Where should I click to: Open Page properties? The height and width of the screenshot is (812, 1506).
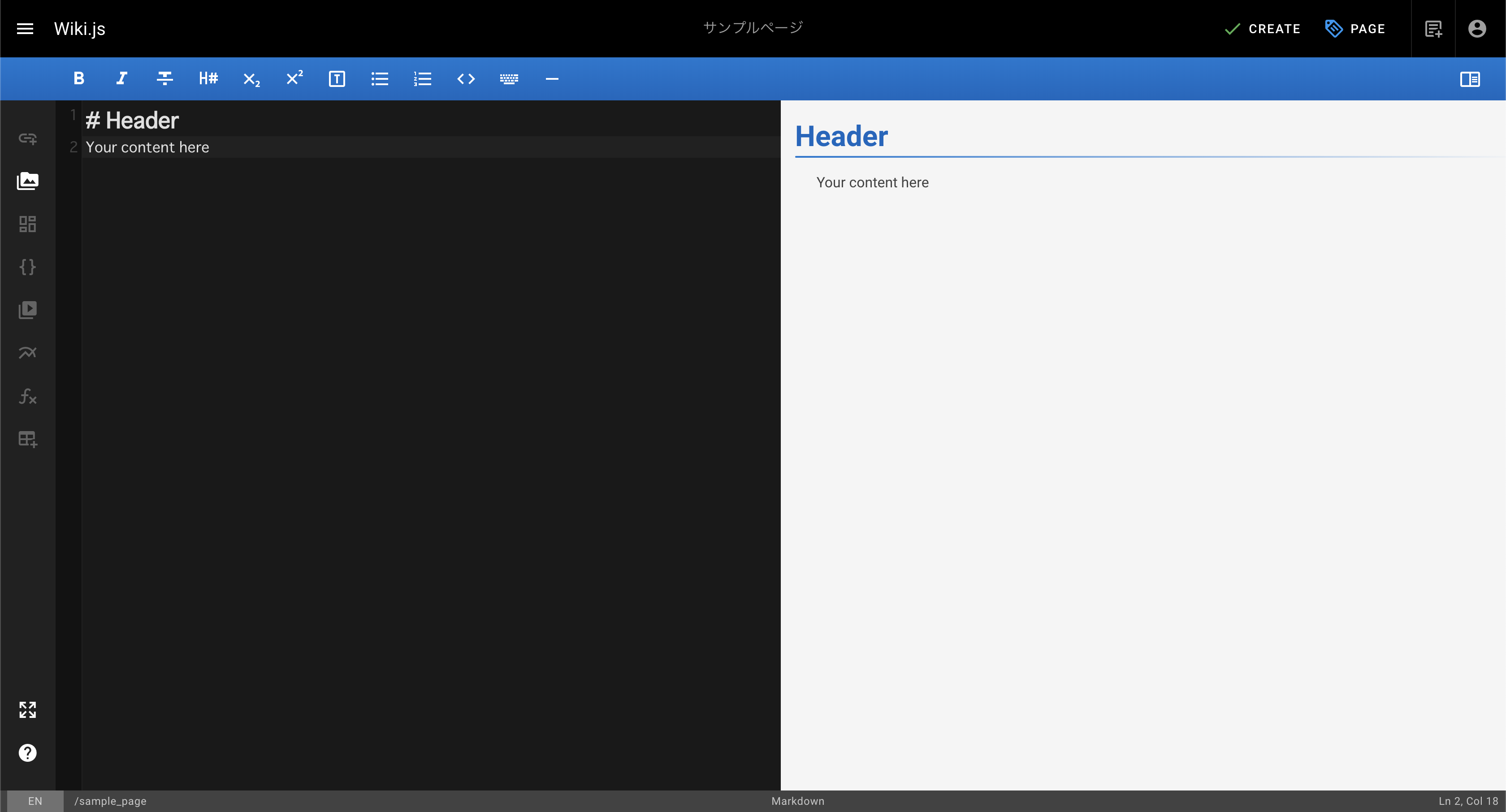1355,29
